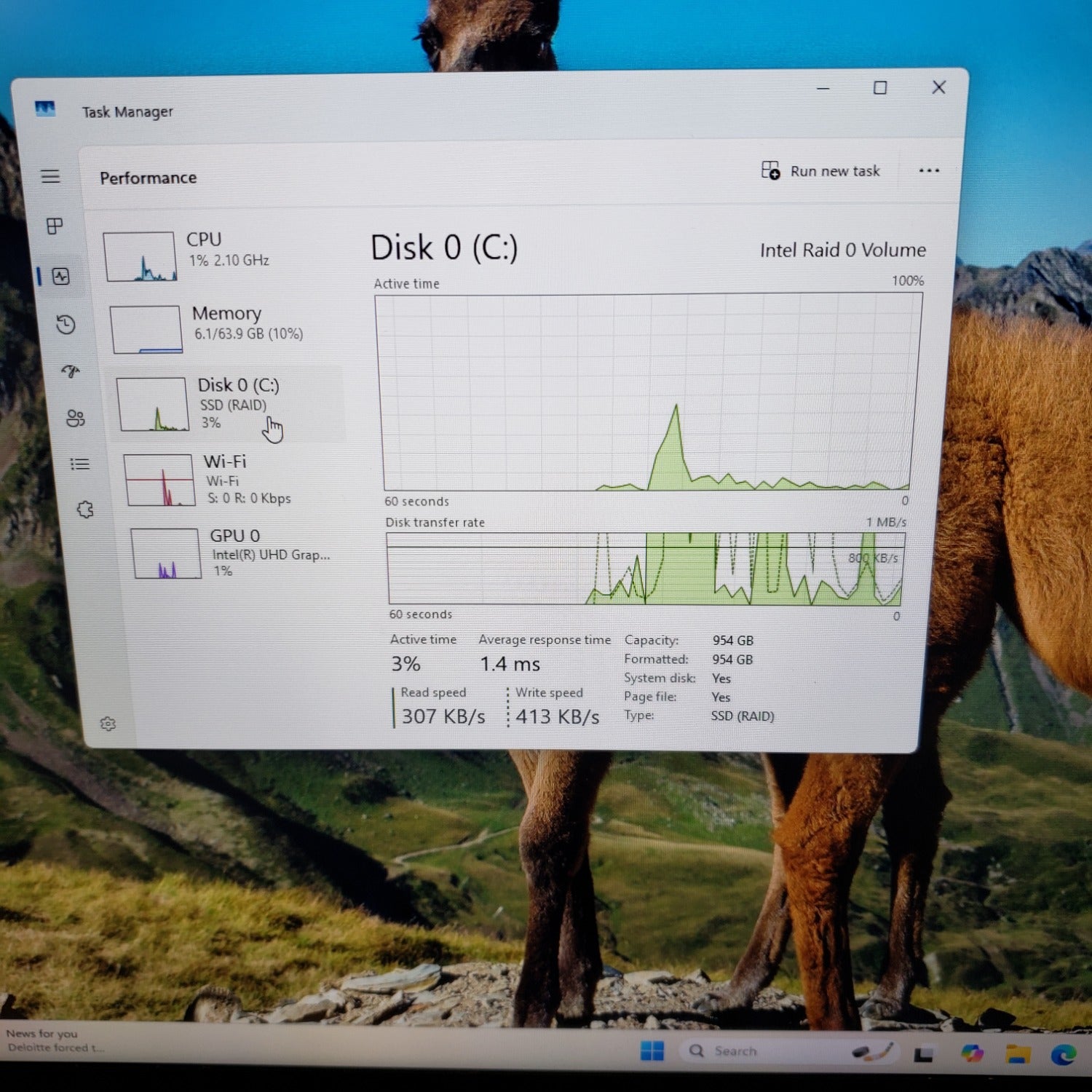Open the Startup apps page icon
Screen dimensions: 1092x1092
[x=71, y=372]
